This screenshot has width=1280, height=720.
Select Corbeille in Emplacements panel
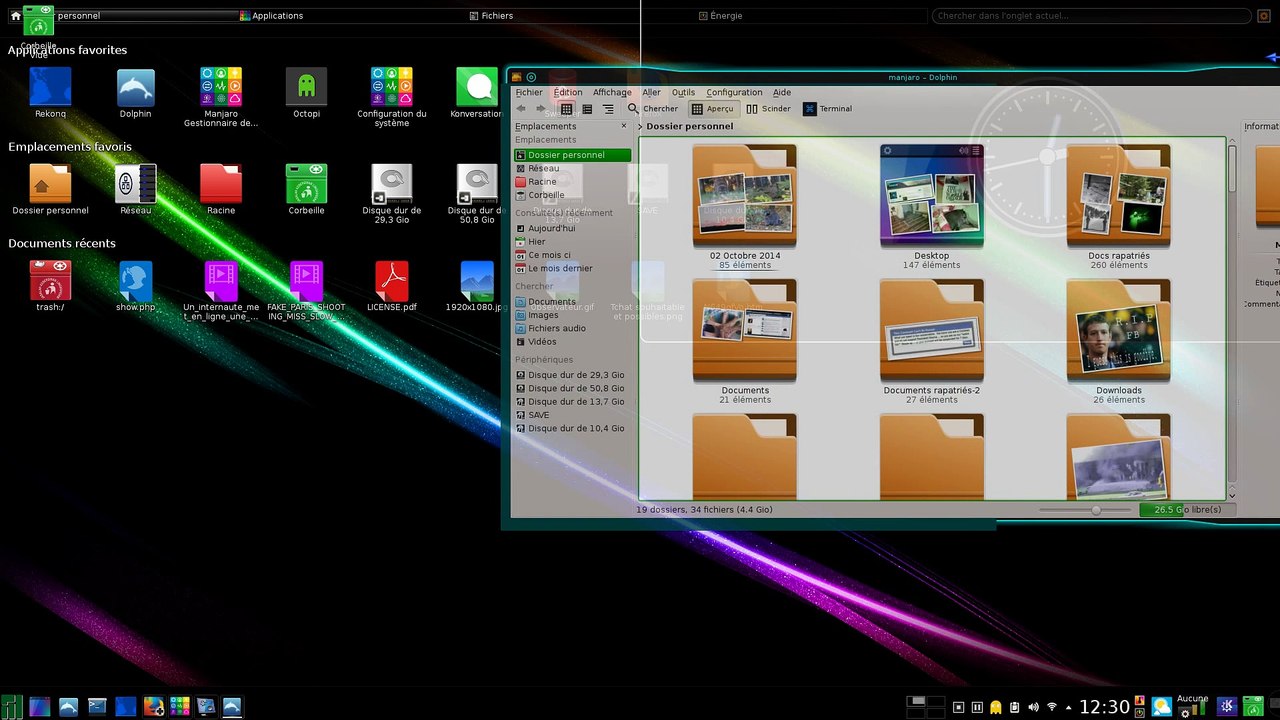pyautogui.click(x=573, y=195)
